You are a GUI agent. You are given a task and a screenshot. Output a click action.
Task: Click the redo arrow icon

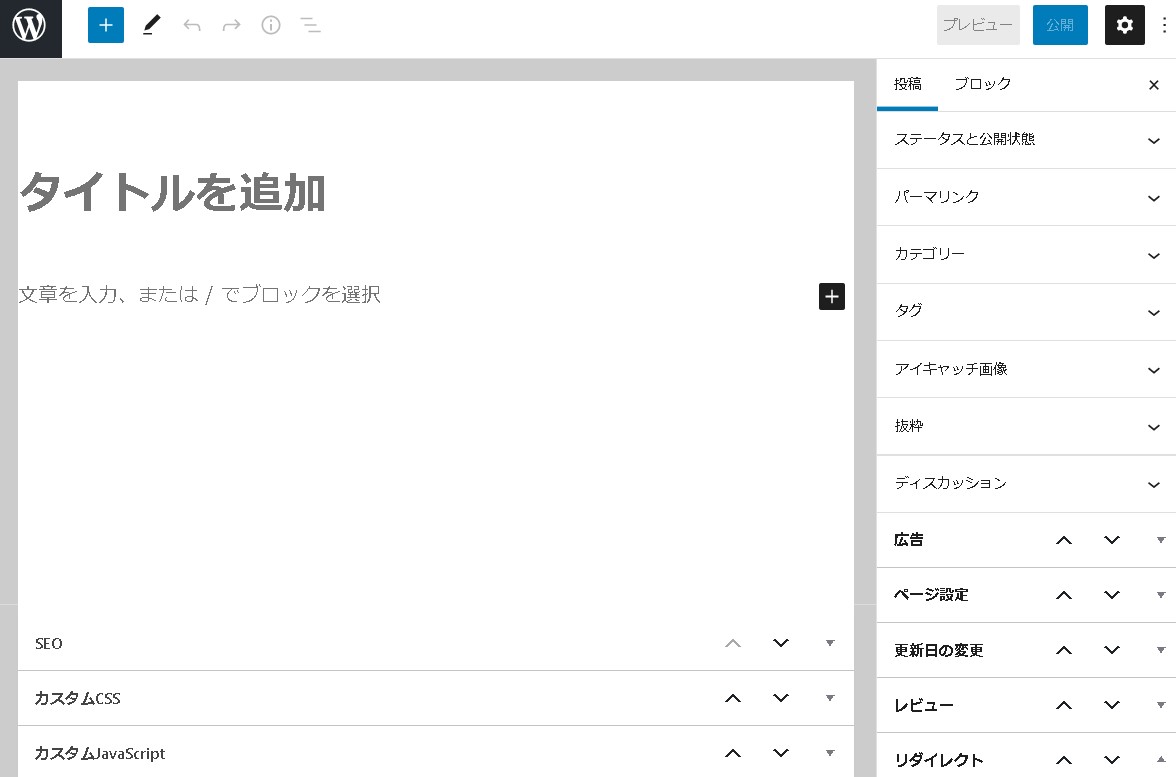(x=231, y=25)
